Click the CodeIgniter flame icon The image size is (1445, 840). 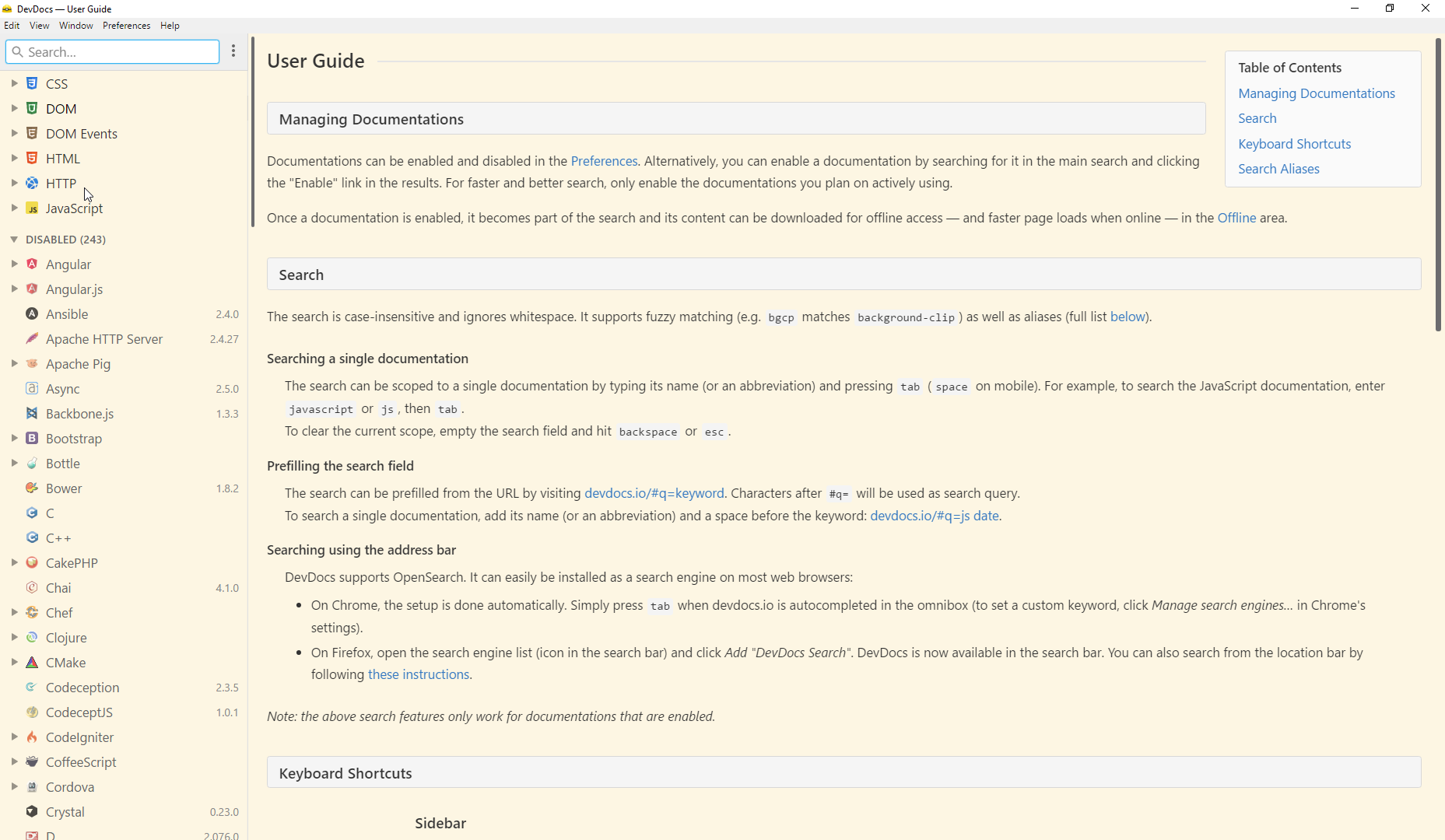(x=32, y=737)
